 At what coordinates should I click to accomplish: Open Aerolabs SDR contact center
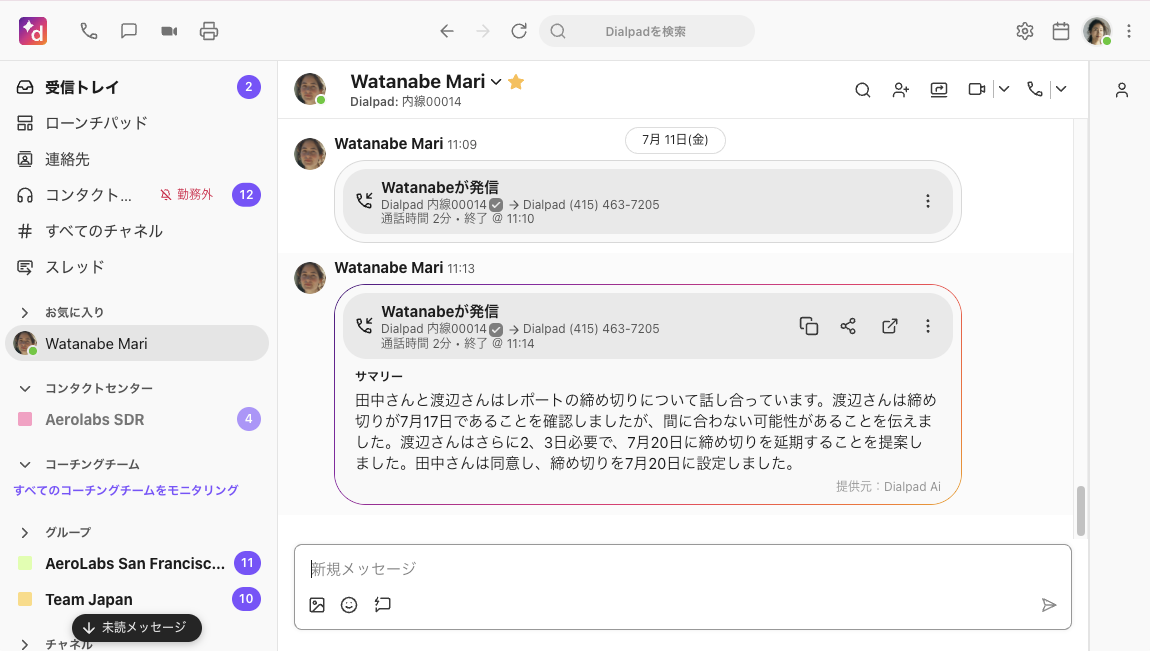[138, 419]
